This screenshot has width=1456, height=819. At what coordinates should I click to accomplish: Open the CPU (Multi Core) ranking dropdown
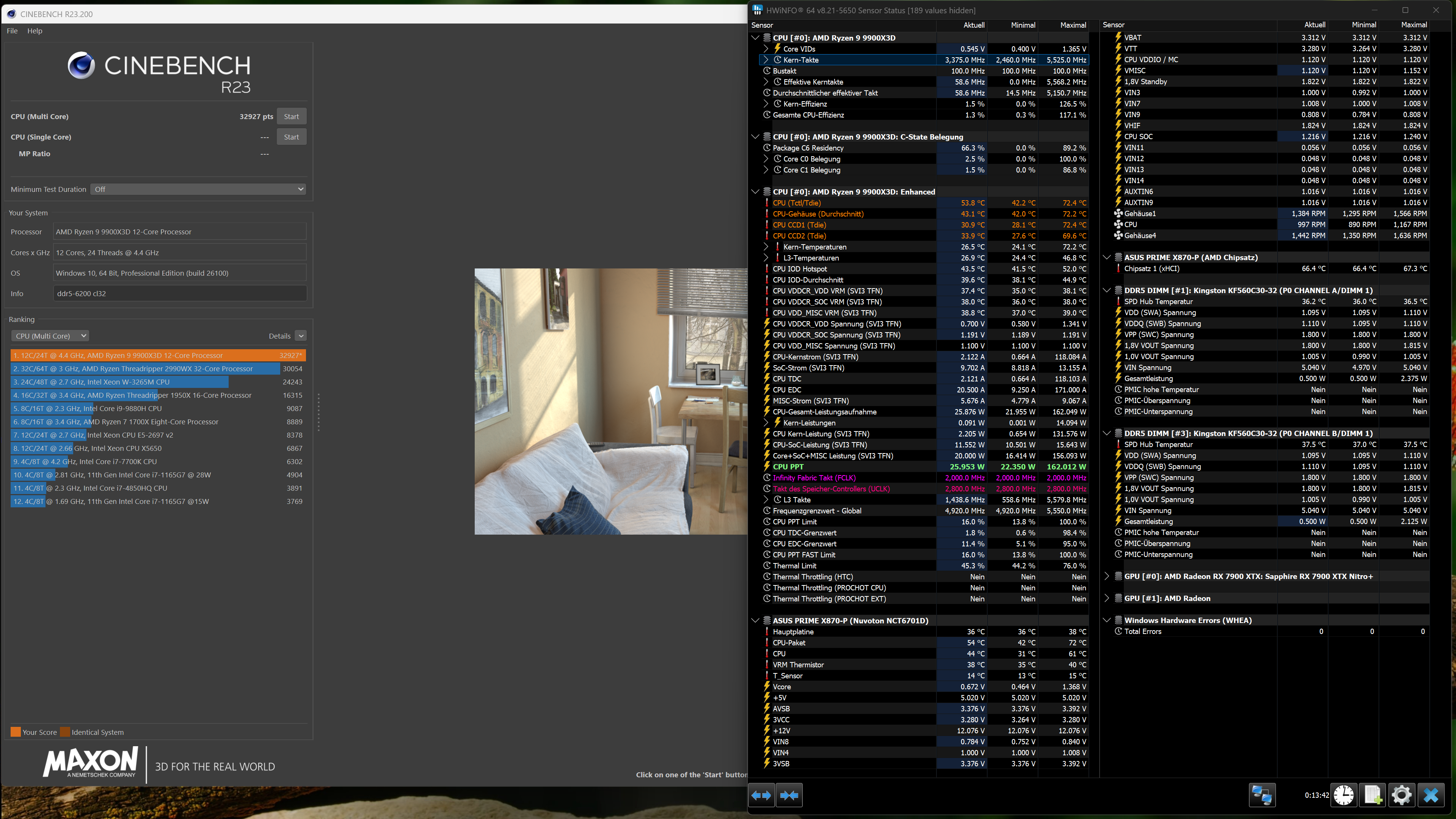pos(50,336)
